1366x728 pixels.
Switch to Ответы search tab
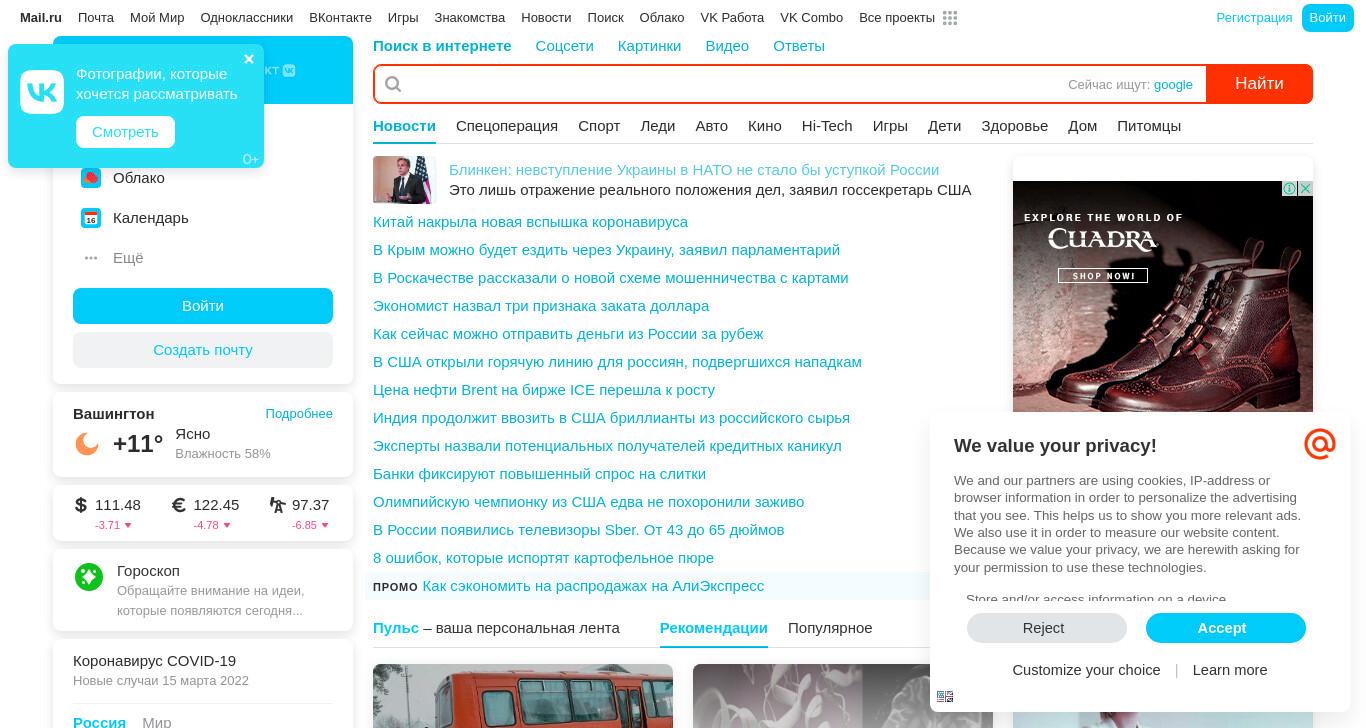pos(799,46)
